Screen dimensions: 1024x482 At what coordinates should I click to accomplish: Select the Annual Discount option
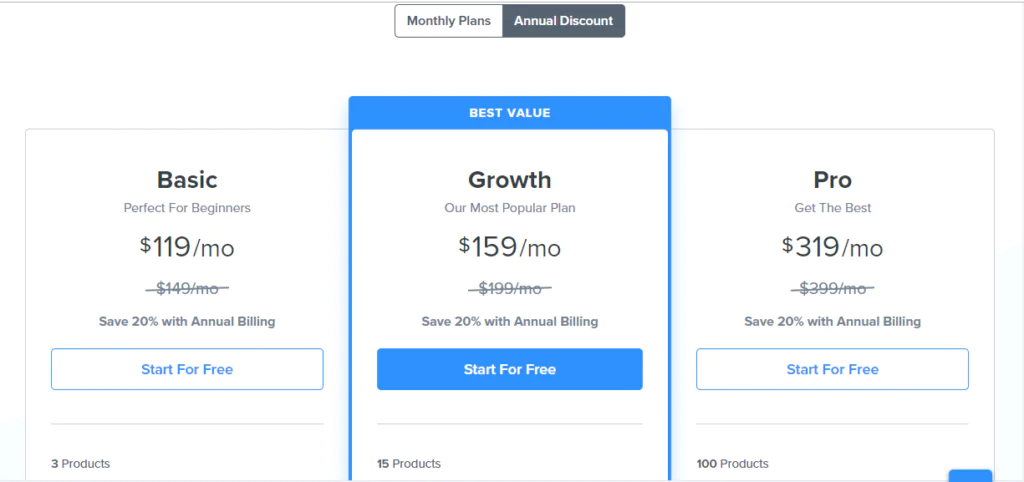pos(564,21)
